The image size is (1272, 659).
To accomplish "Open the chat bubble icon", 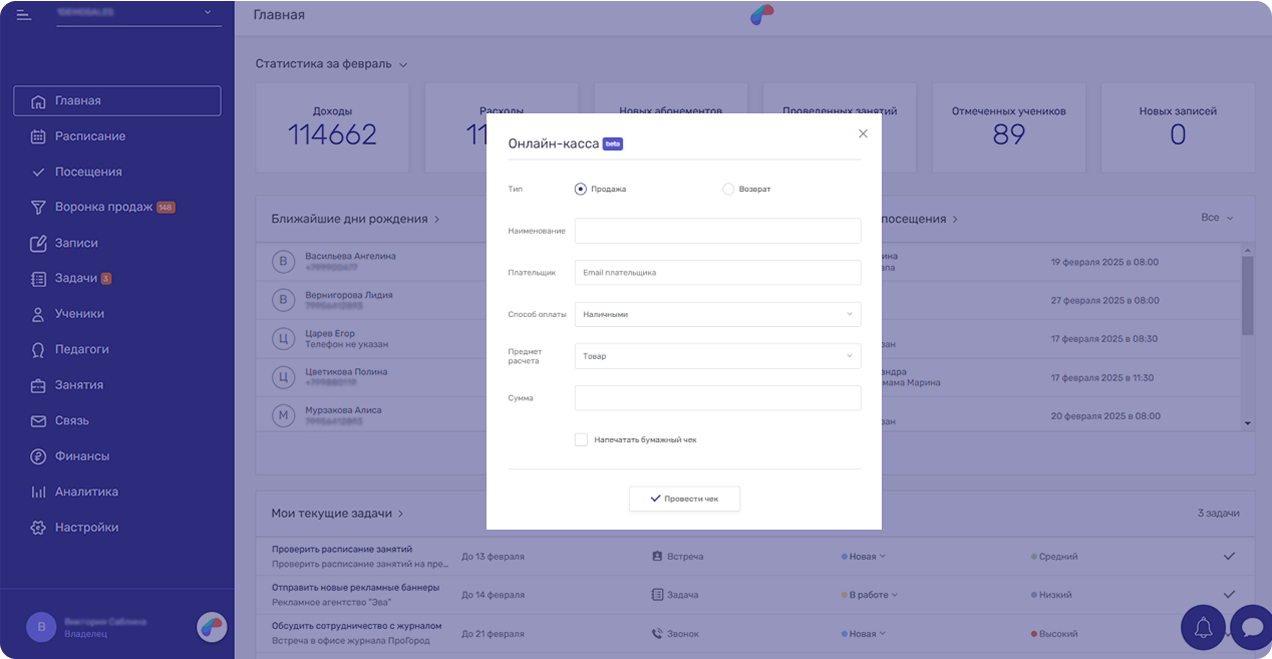I will coord(1250,627).
